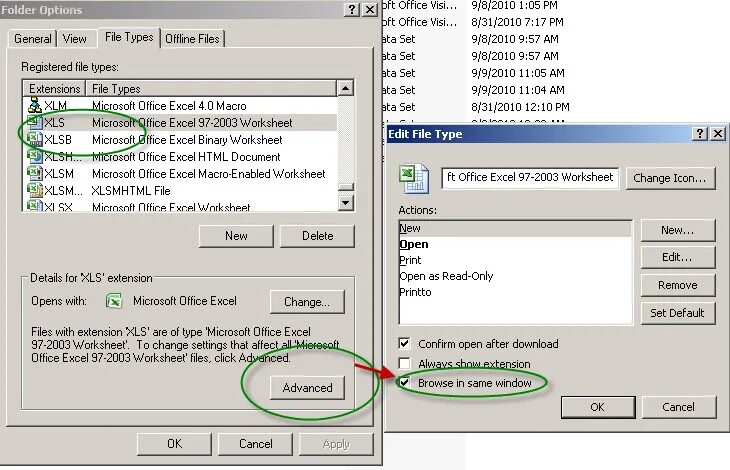730x470 pixels.
Task: Switch to the General tab
Action: pyautogui.click(x=32, y=39)
